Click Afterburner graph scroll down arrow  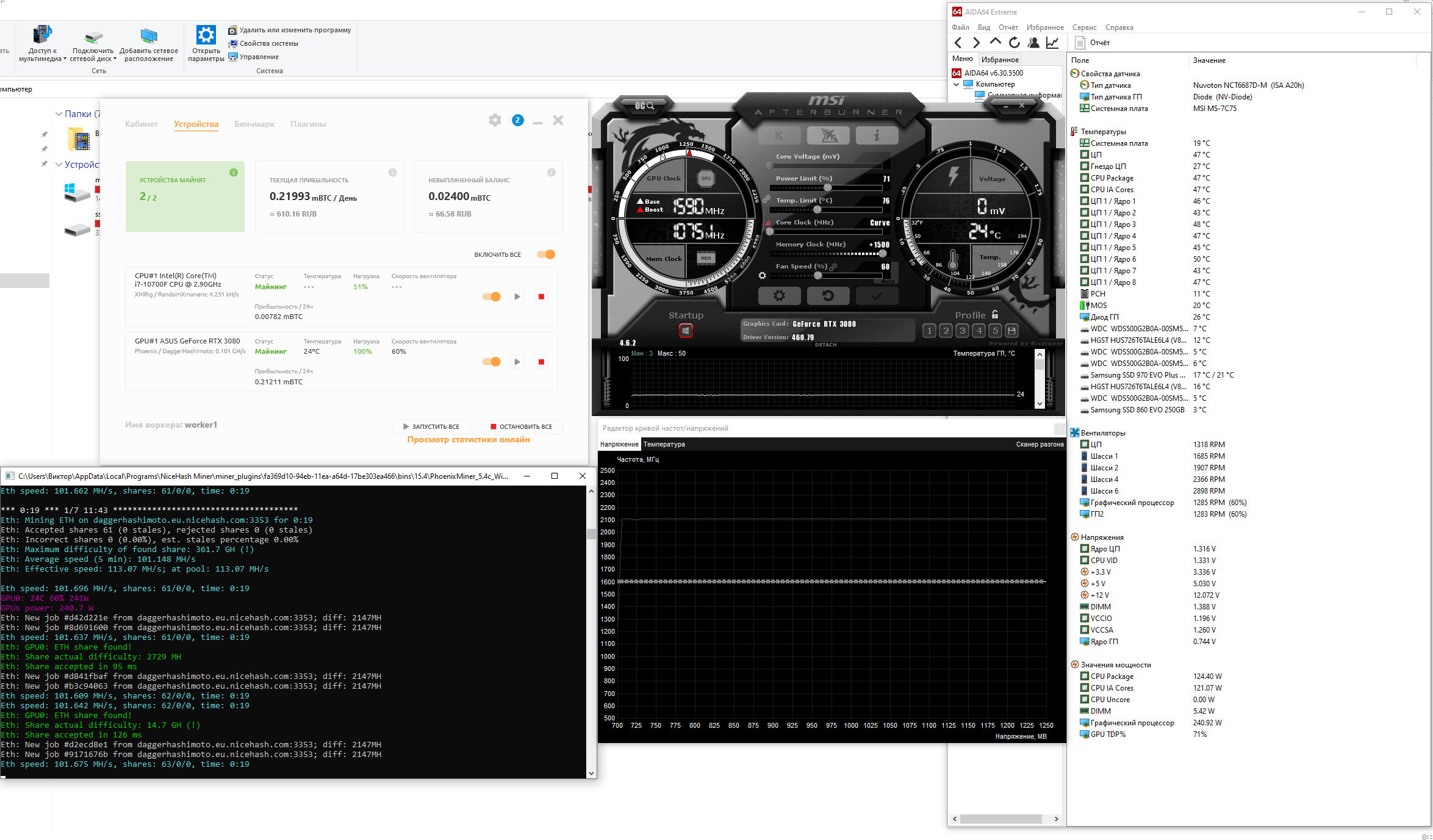click(1040, 403)
